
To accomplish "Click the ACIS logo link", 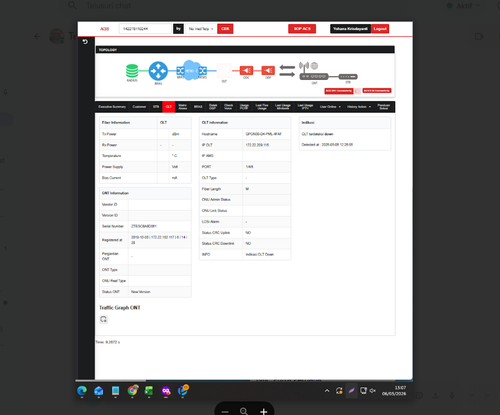I will pos(105,29).
